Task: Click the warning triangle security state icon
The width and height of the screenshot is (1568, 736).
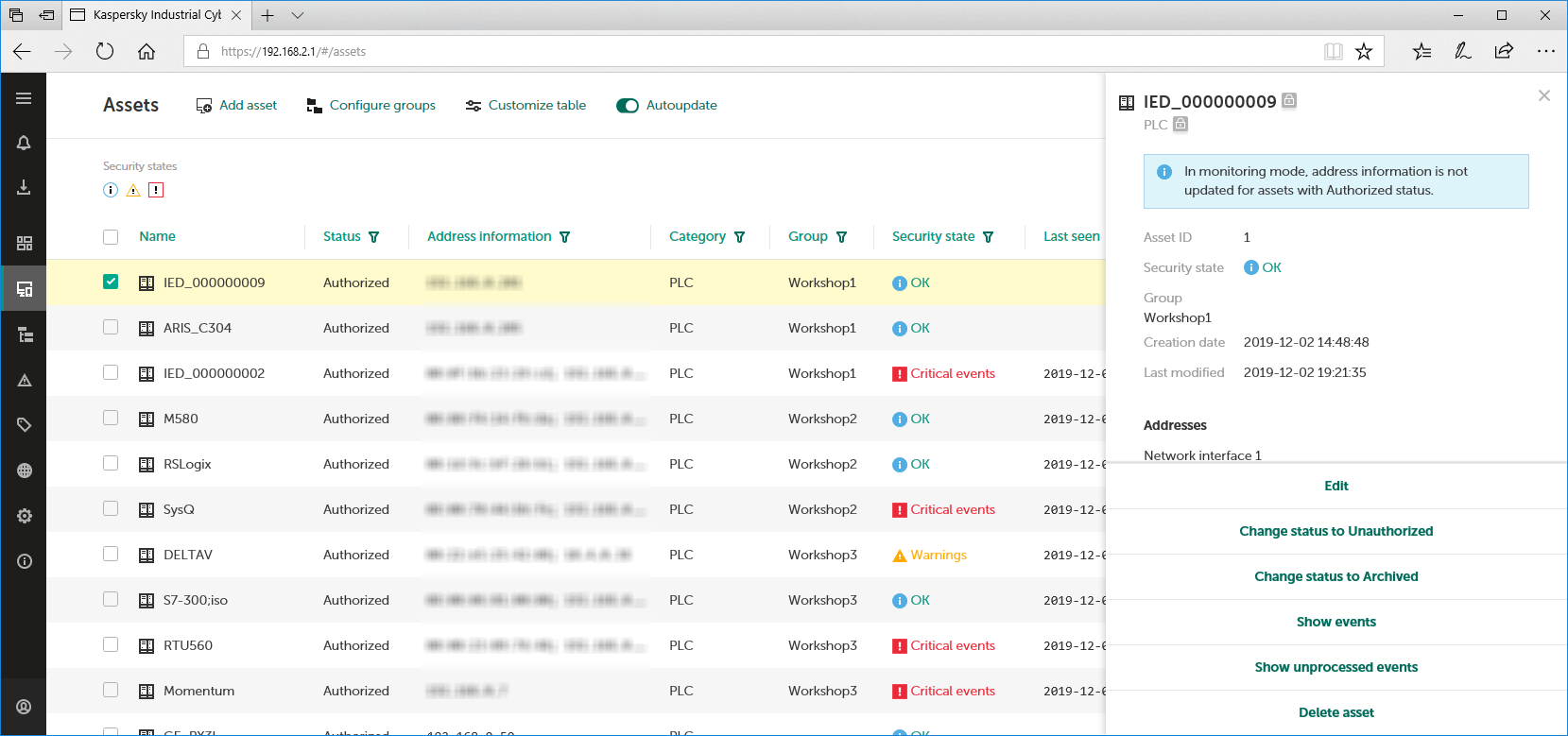Action: tap(133, 190)
